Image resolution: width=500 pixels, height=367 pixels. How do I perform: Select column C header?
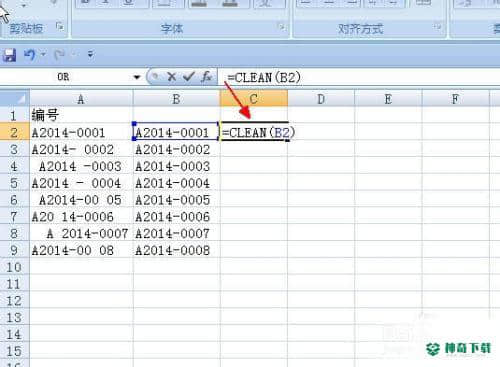tap(254, 99)
